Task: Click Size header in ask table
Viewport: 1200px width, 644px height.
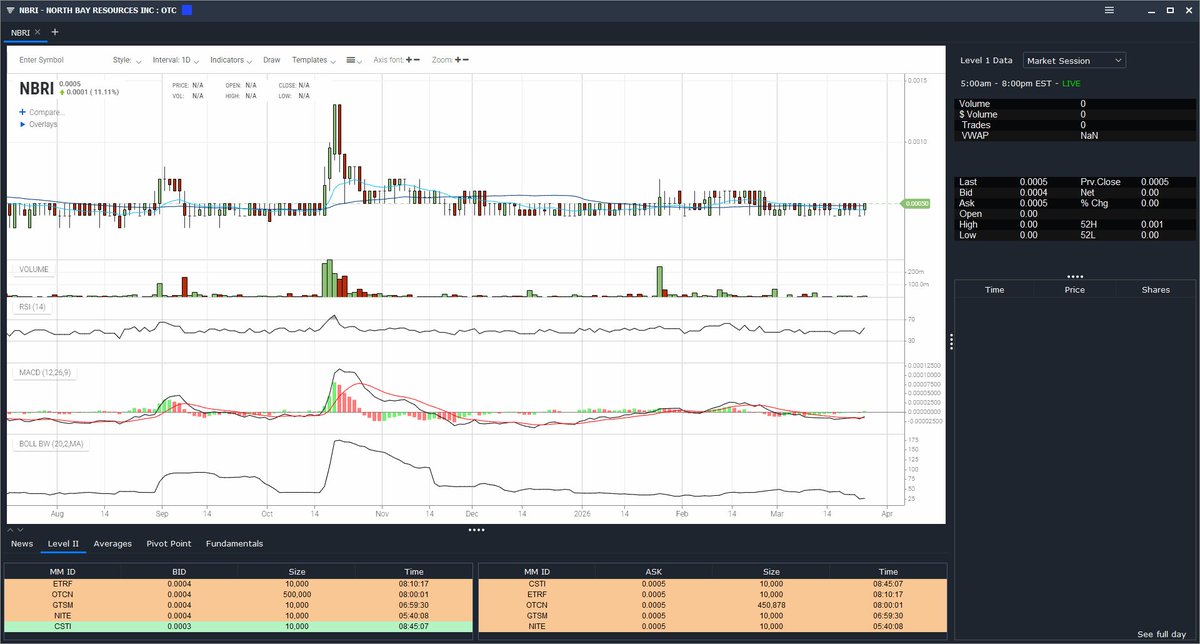Action: coord(771,572)
